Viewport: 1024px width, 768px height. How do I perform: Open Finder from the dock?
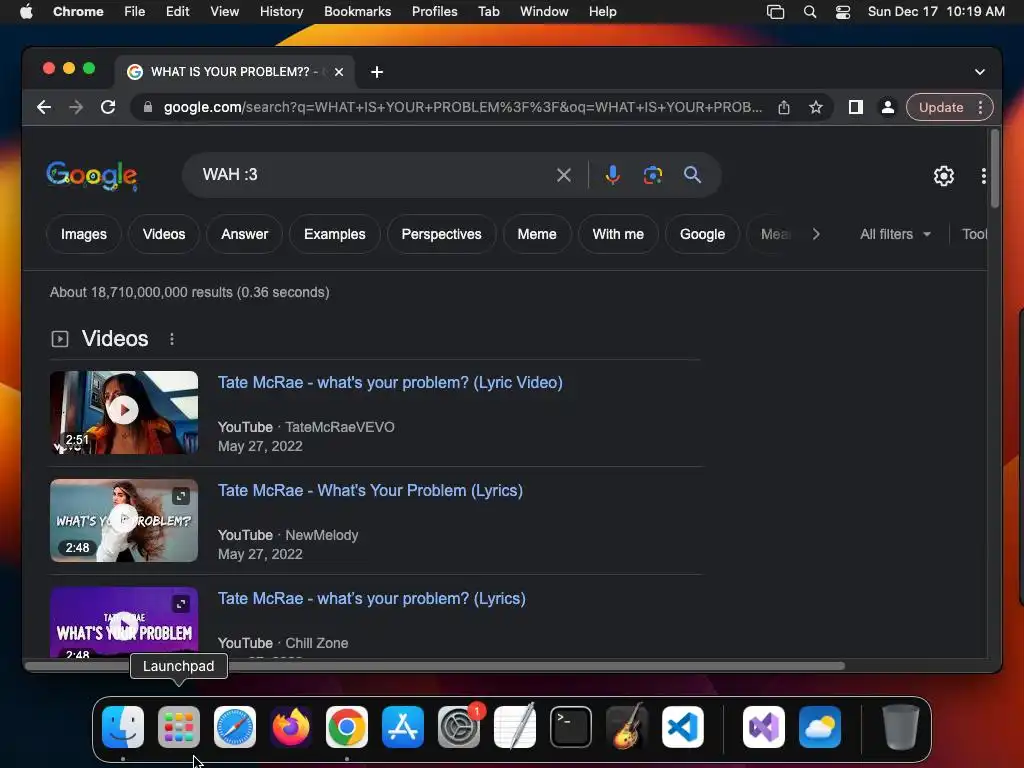pyautogui.click(x=123, y=727)
